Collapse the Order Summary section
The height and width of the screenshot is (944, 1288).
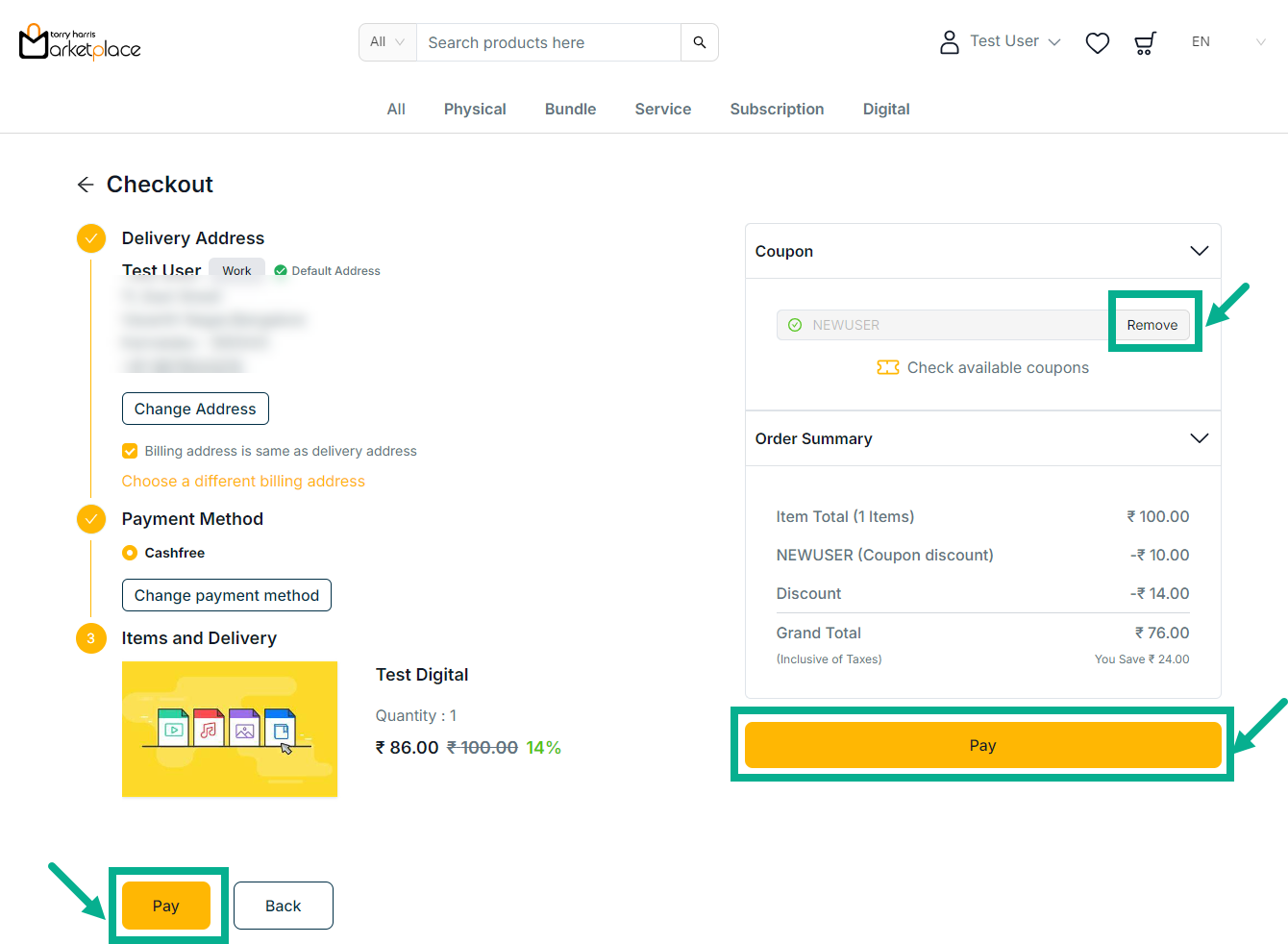(x=1199, y=438)
